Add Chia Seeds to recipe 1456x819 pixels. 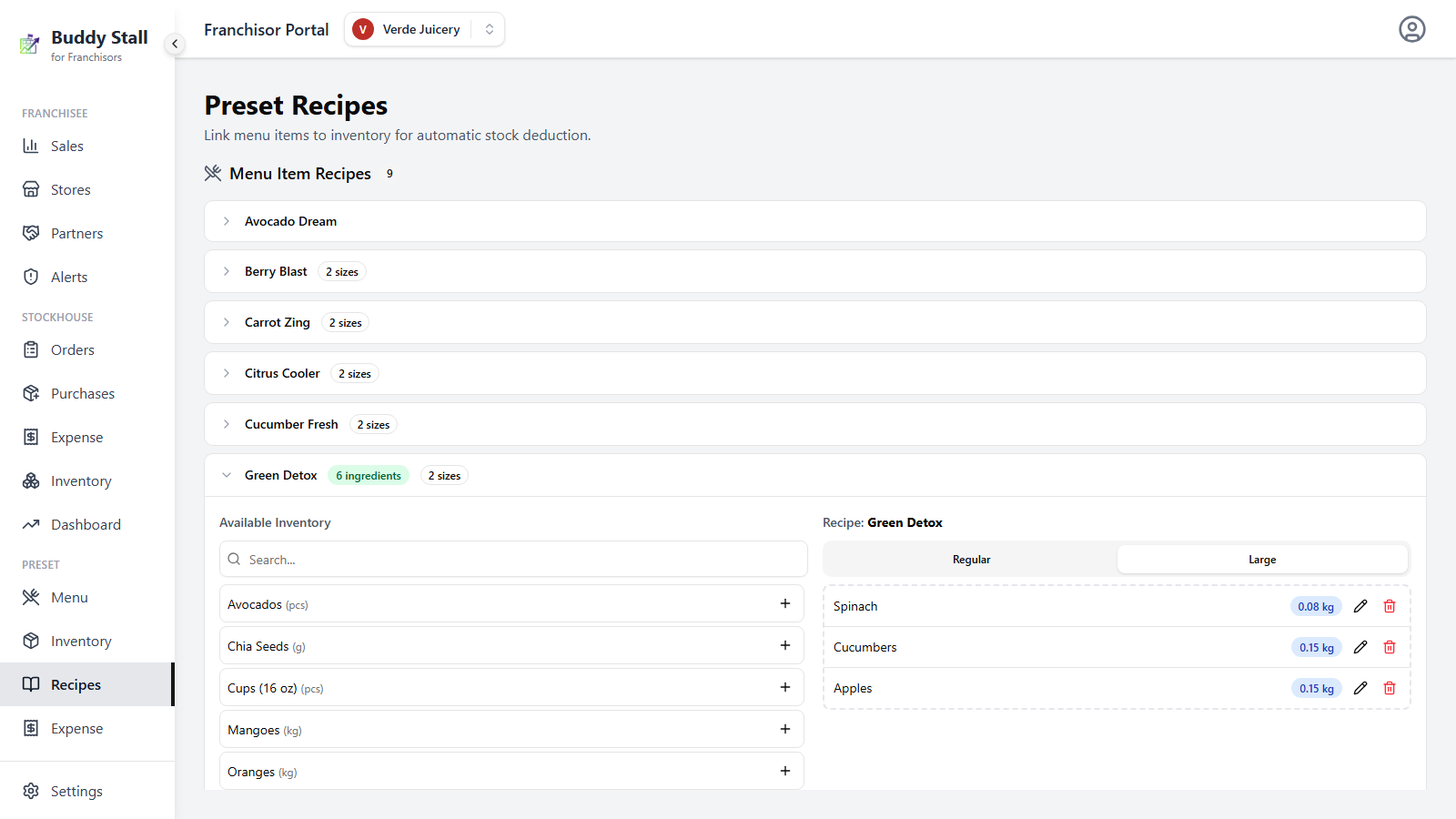click(785, 645)
